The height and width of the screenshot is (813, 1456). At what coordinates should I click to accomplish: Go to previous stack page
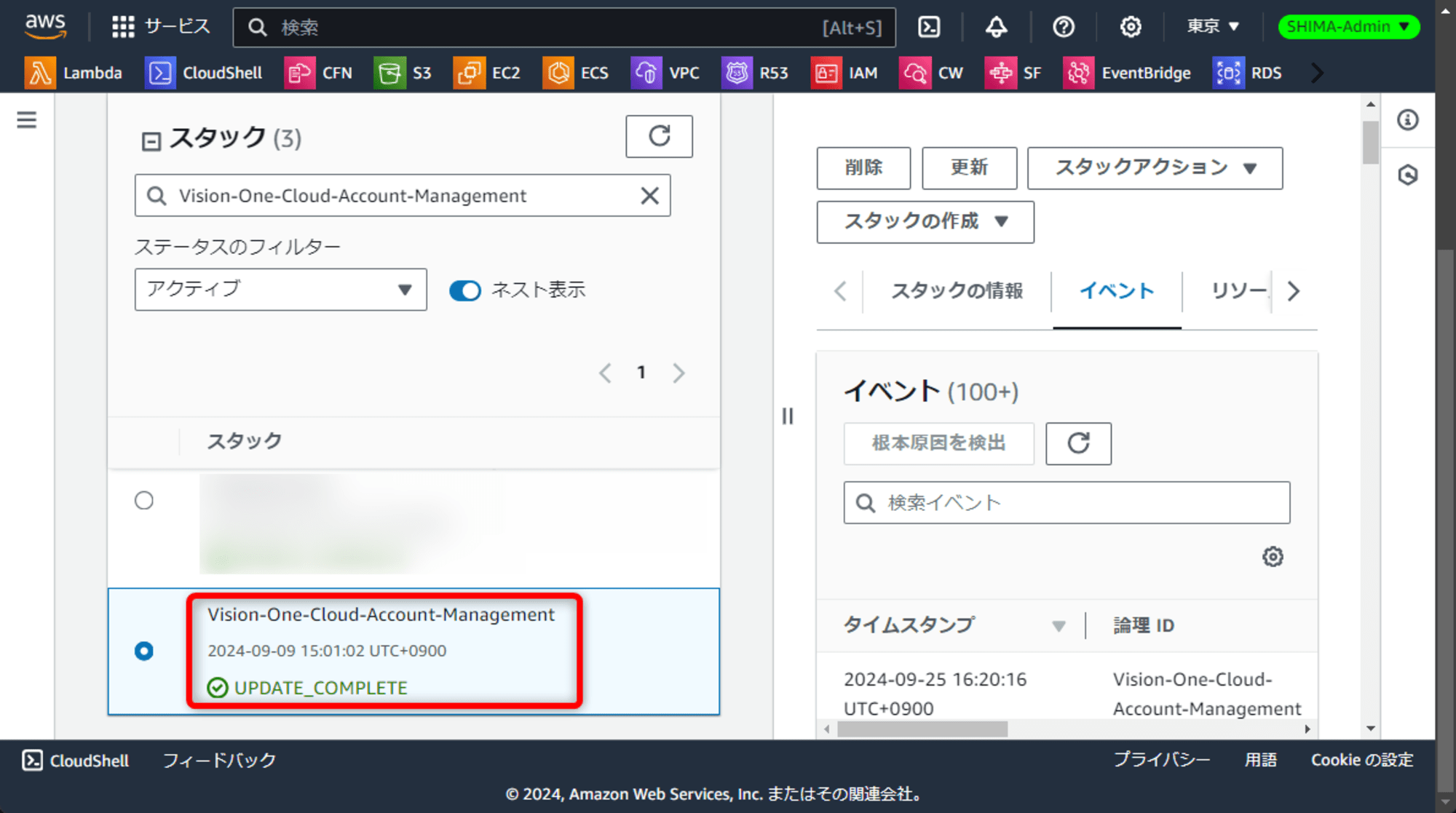605,373
